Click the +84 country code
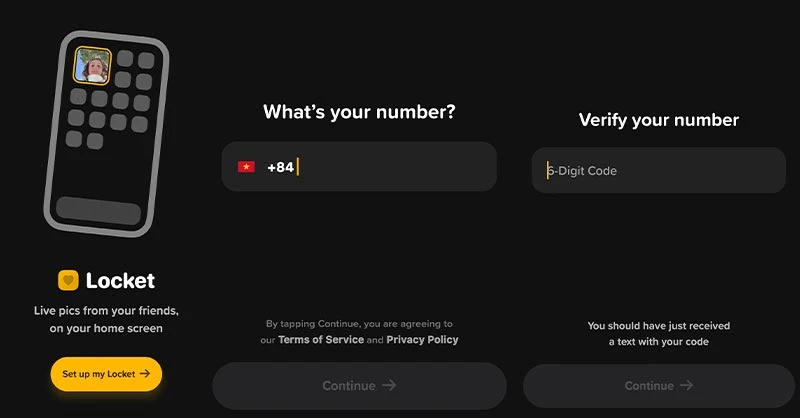This screenshot has height=418, width=800. coord(280,167)
